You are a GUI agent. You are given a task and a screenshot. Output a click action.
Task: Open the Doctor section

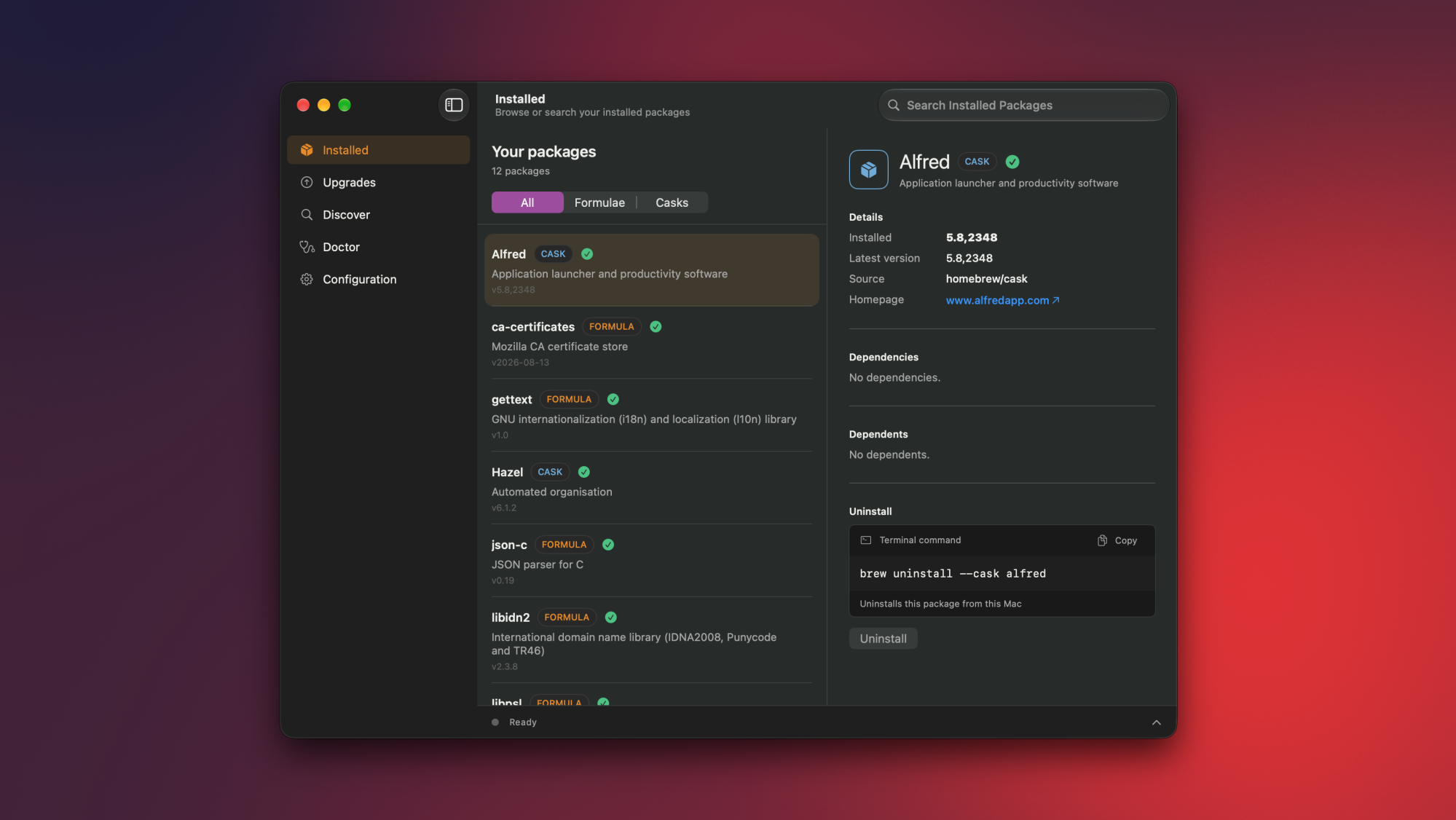tap(378, 247)
